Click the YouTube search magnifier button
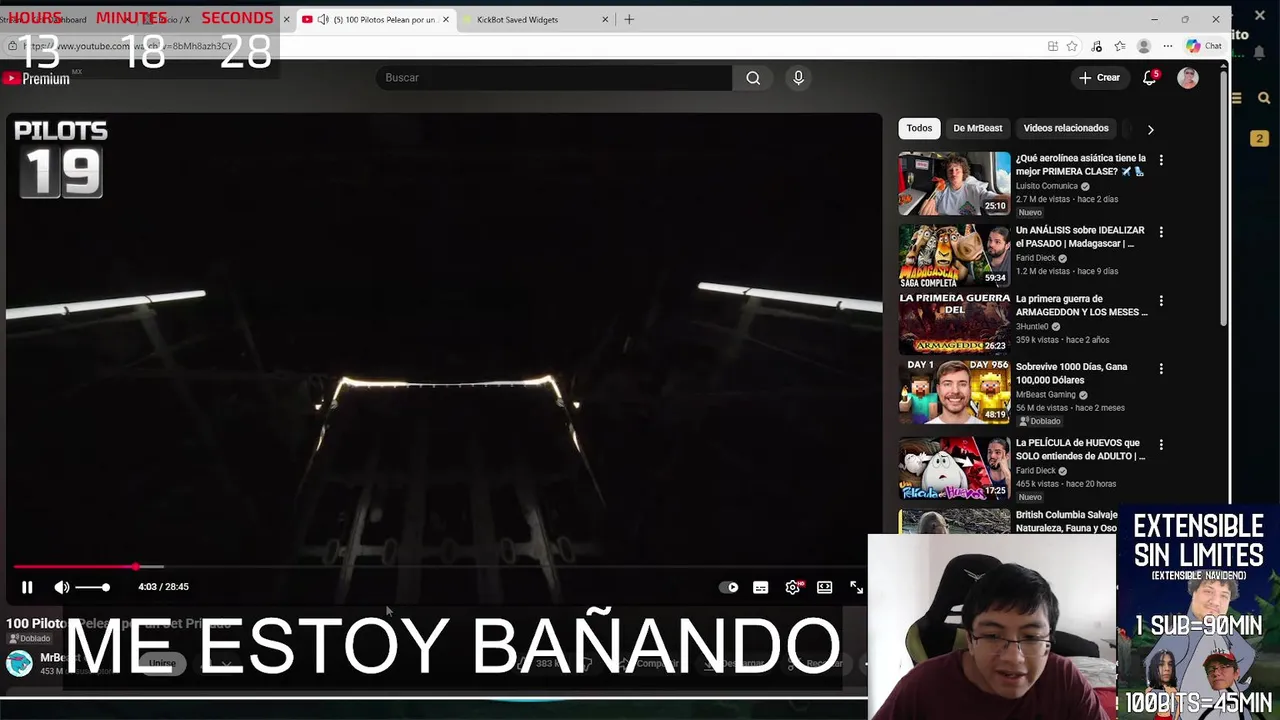 click(x=753, y=78)
